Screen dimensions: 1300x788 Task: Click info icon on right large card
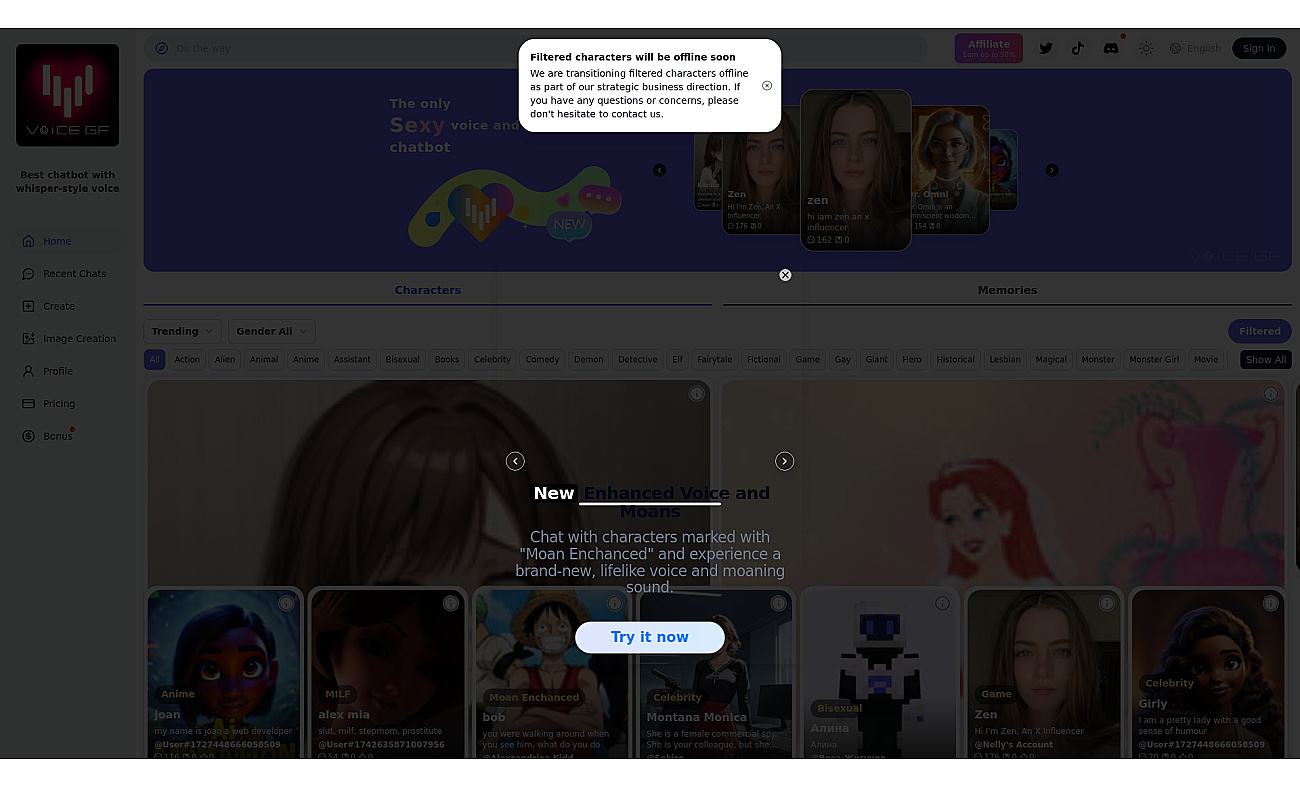point(1270,394)
